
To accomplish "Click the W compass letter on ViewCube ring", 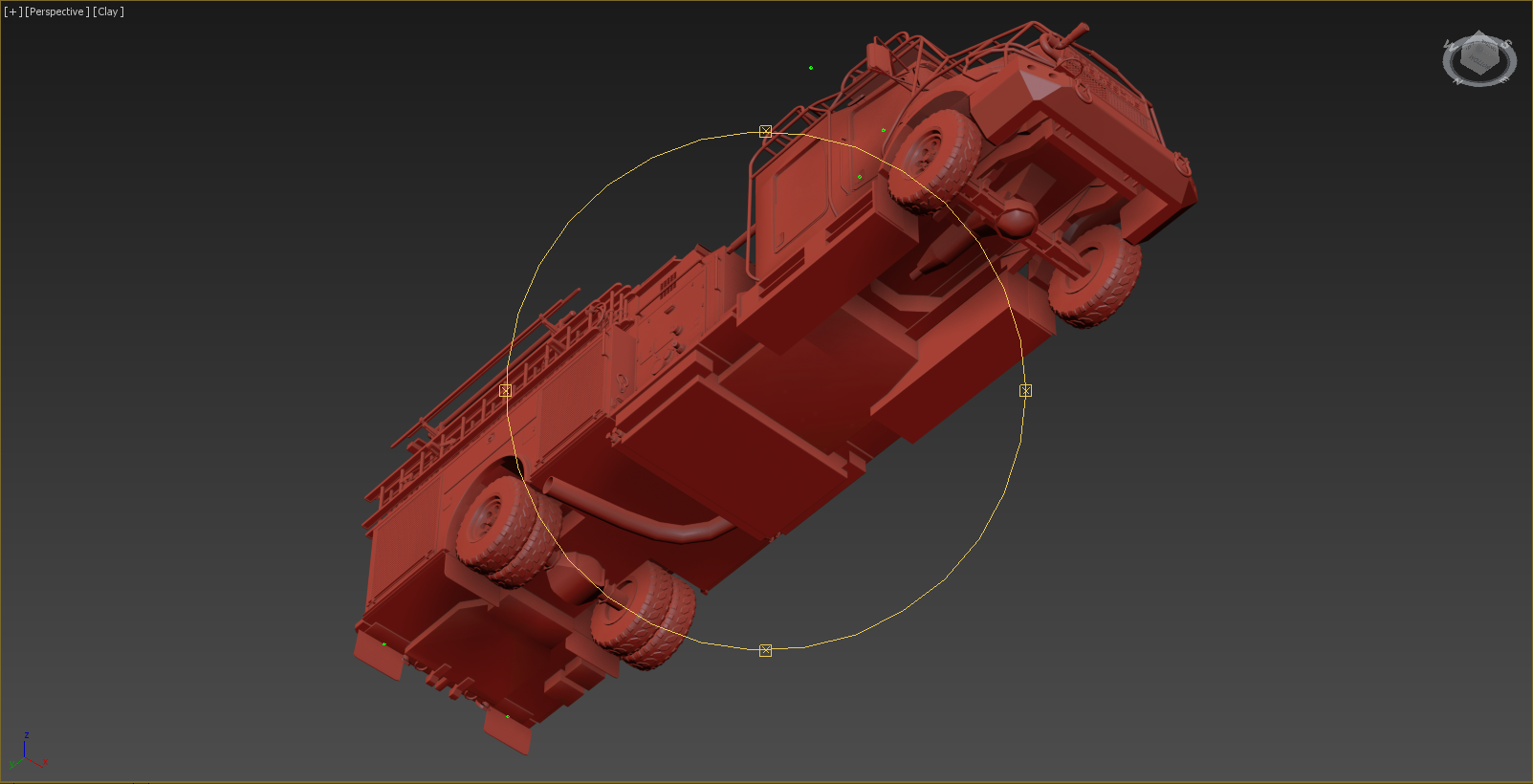I will tap(1450, 45).
